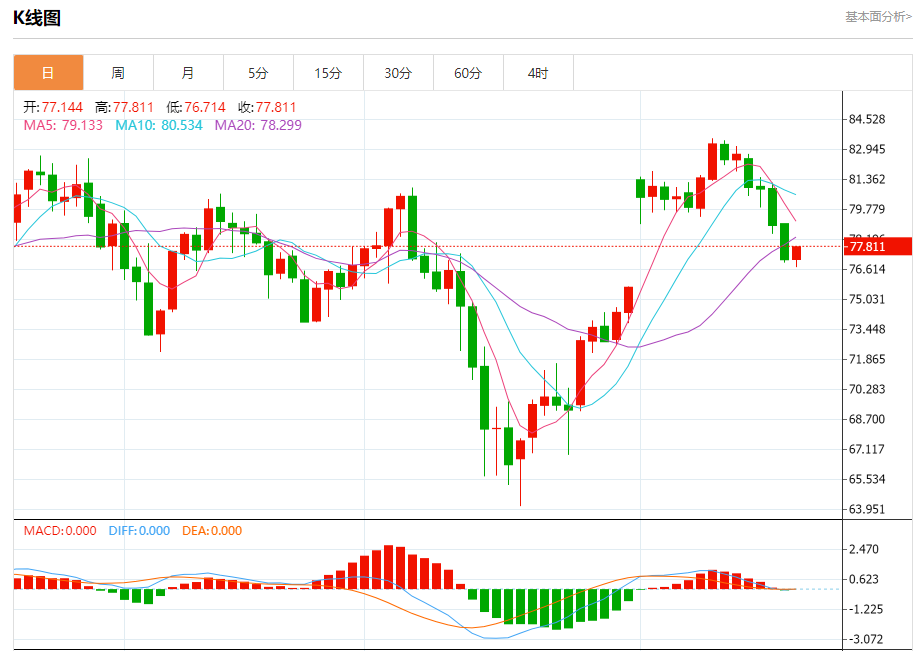Open the 30分 interval tab
924x651 pixels.
point(398,72)
